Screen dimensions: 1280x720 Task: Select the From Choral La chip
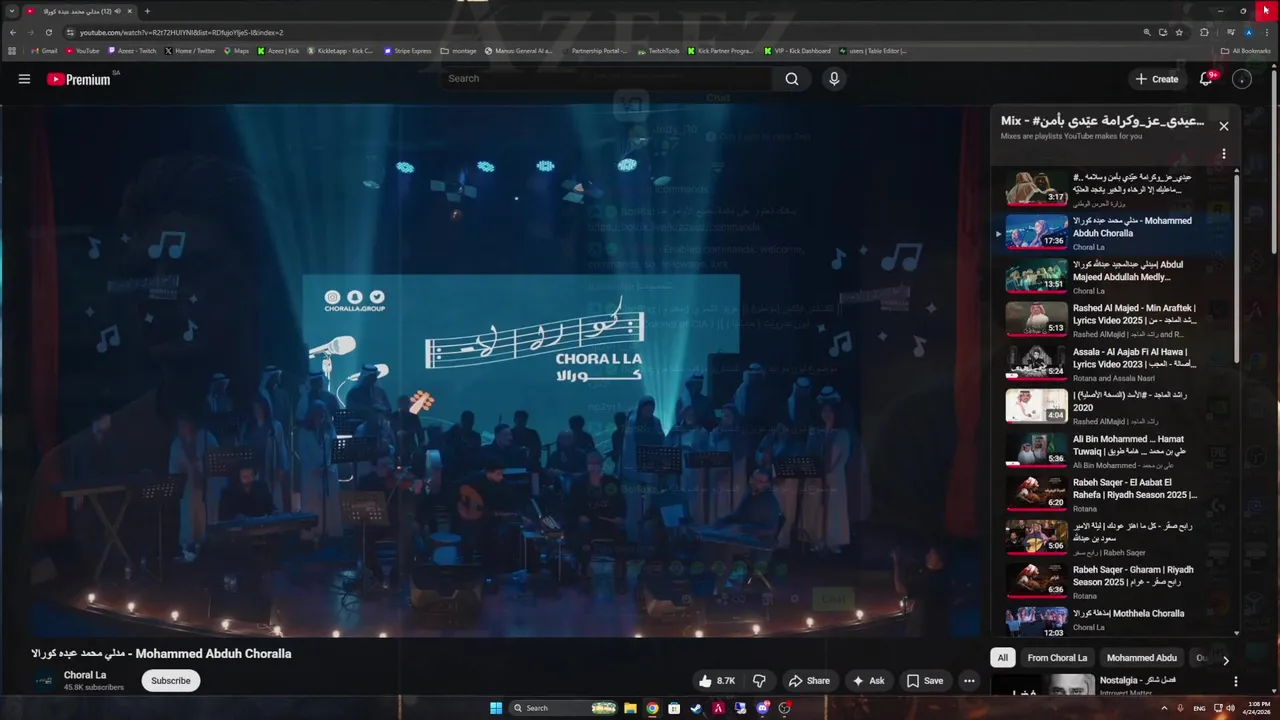(1057, 658)
